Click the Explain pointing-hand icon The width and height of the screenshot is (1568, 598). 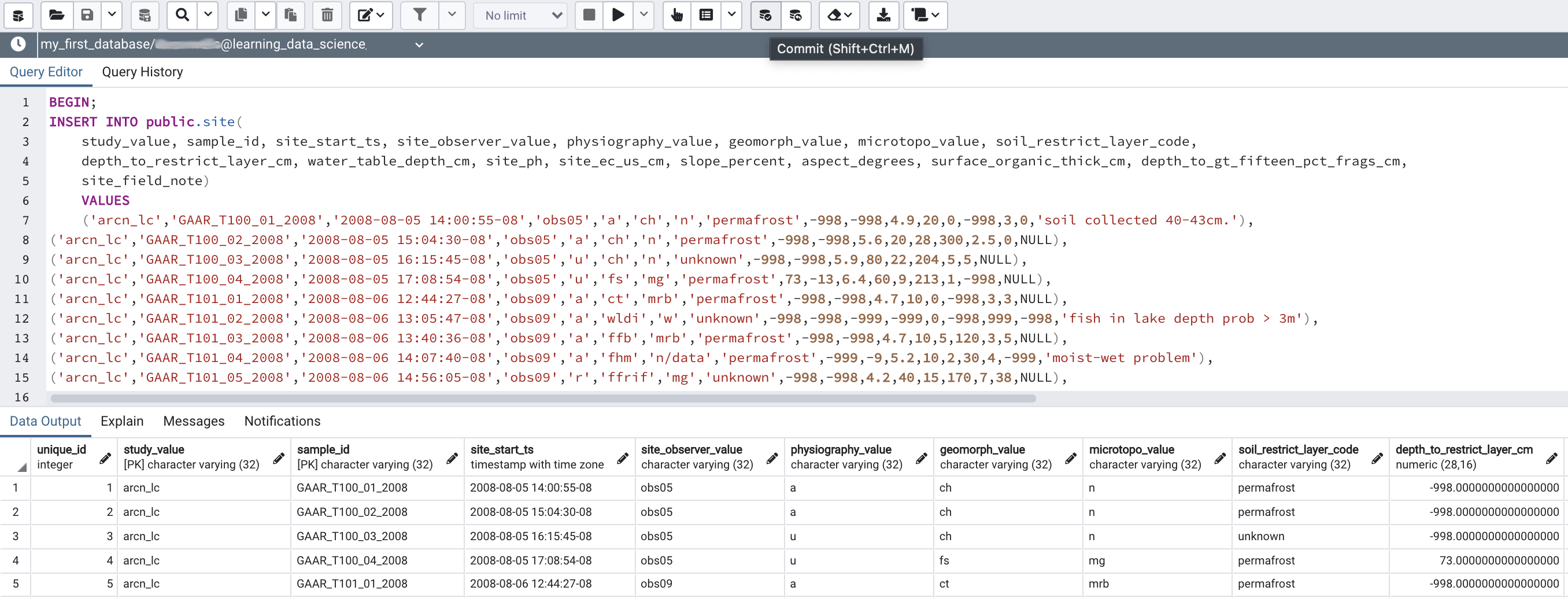[676, 15]
